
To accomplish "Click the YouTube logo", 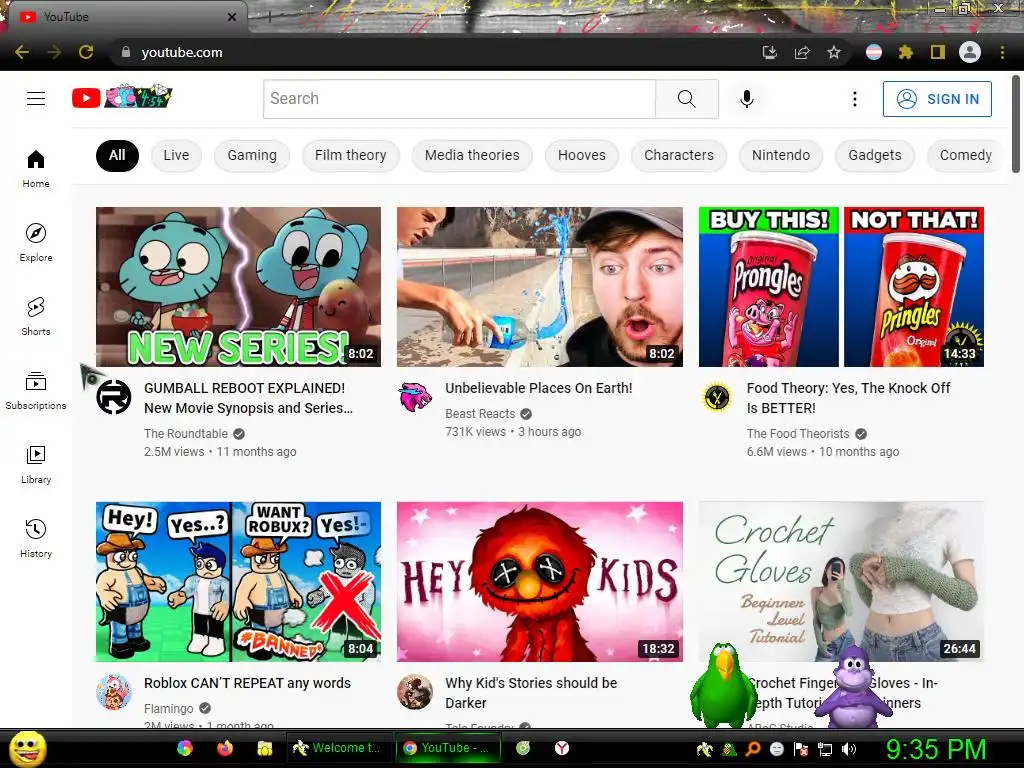I will coord(121,98).
